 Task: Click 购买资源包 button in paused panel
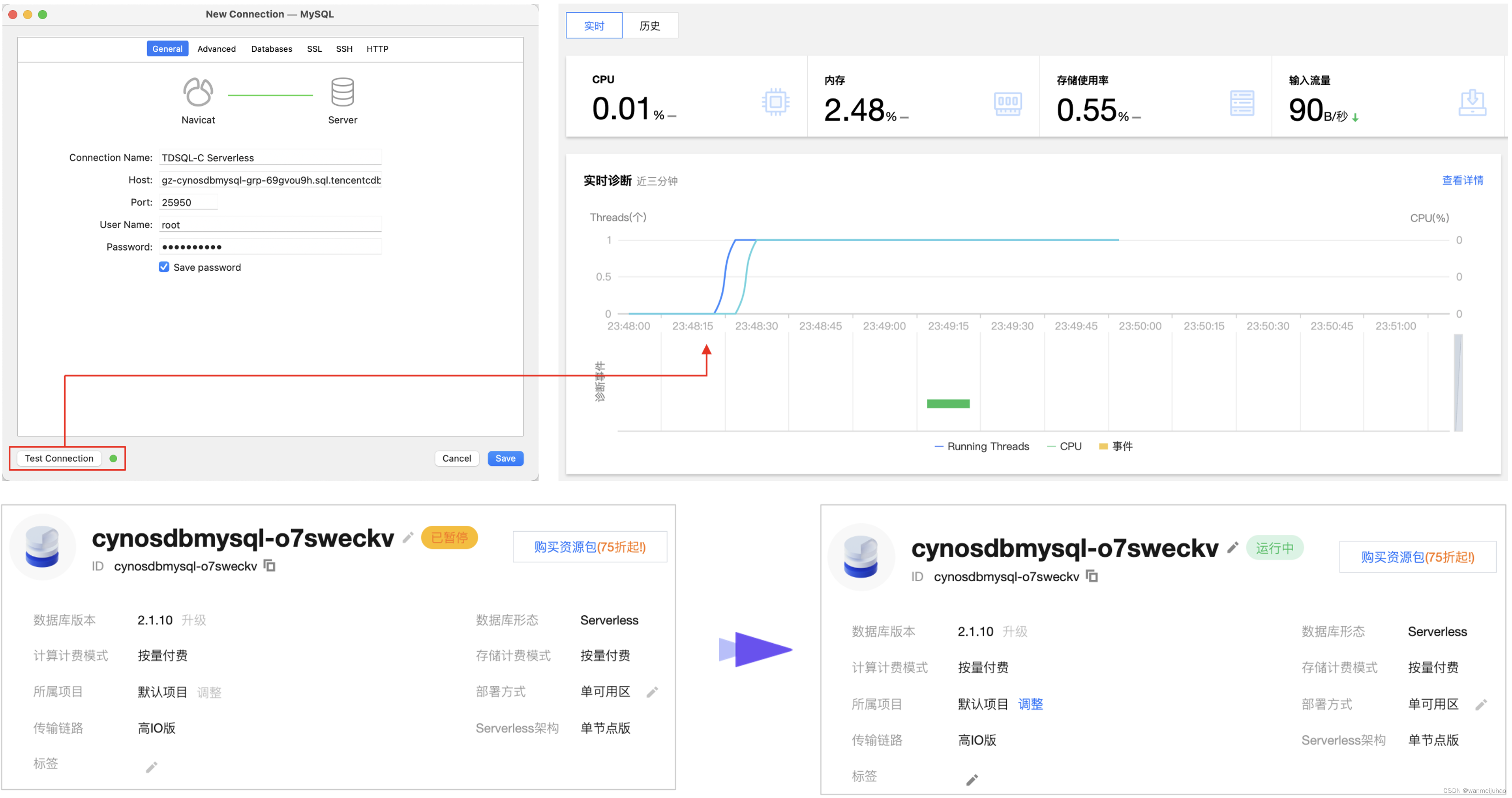(590, 547)
